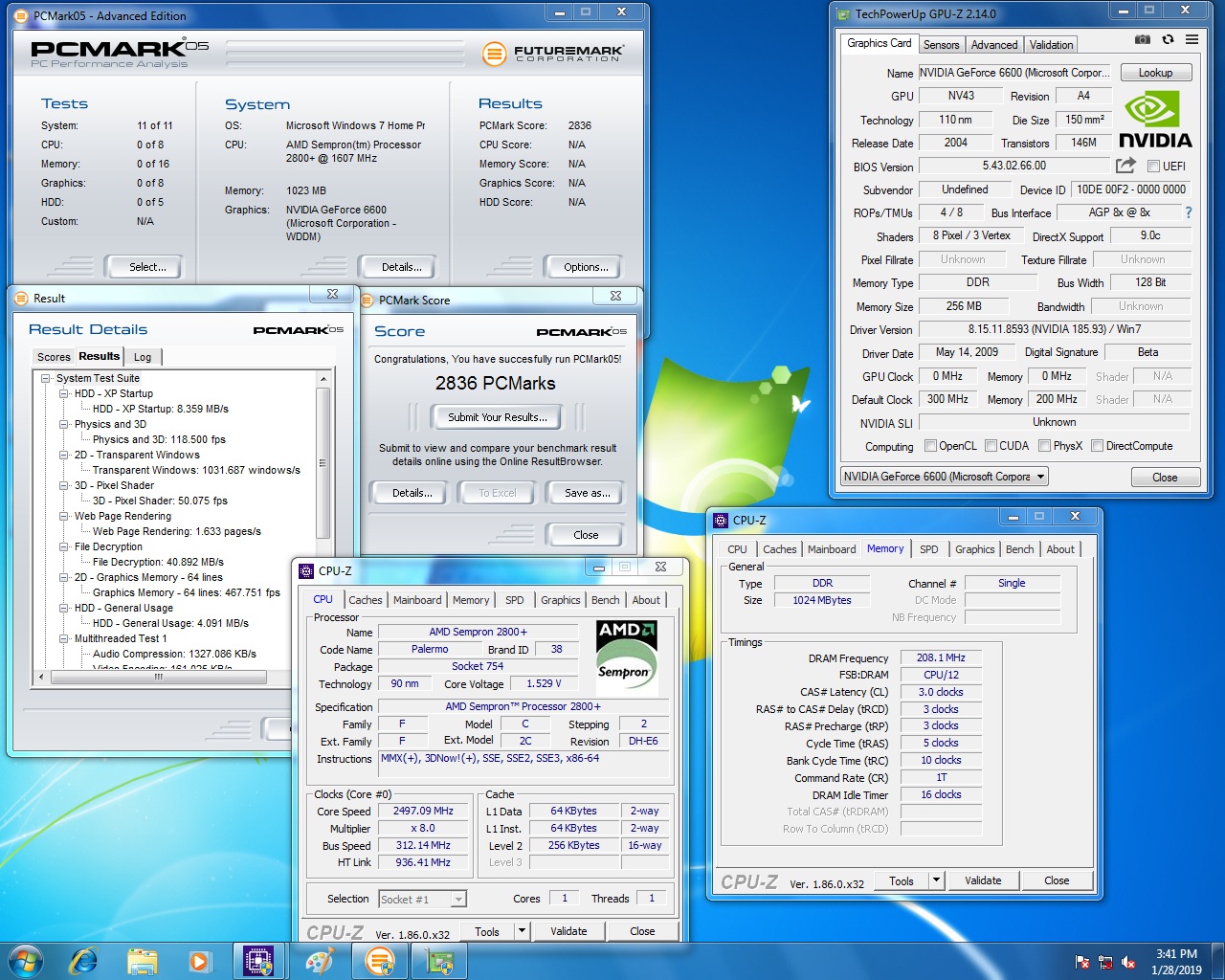Open the Validation tab in GPU-Z
This screenshot has height=980, width=1225.
1051,45
